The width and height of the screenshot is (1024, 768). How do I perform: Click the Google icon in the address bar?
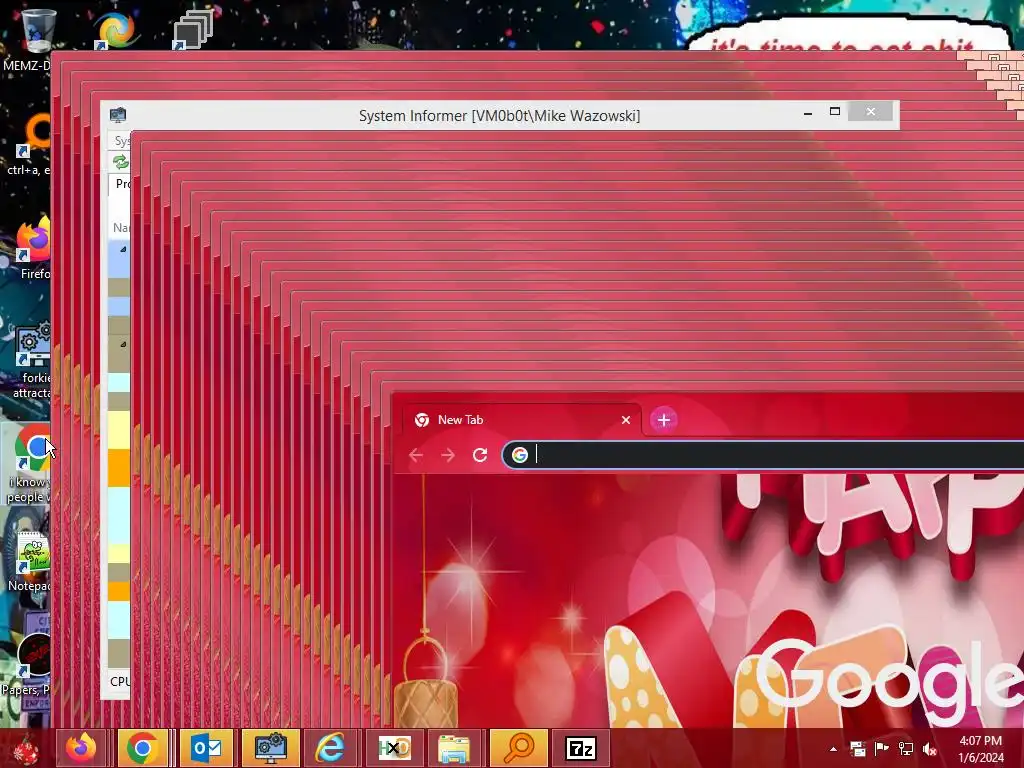tap(520, 455)
